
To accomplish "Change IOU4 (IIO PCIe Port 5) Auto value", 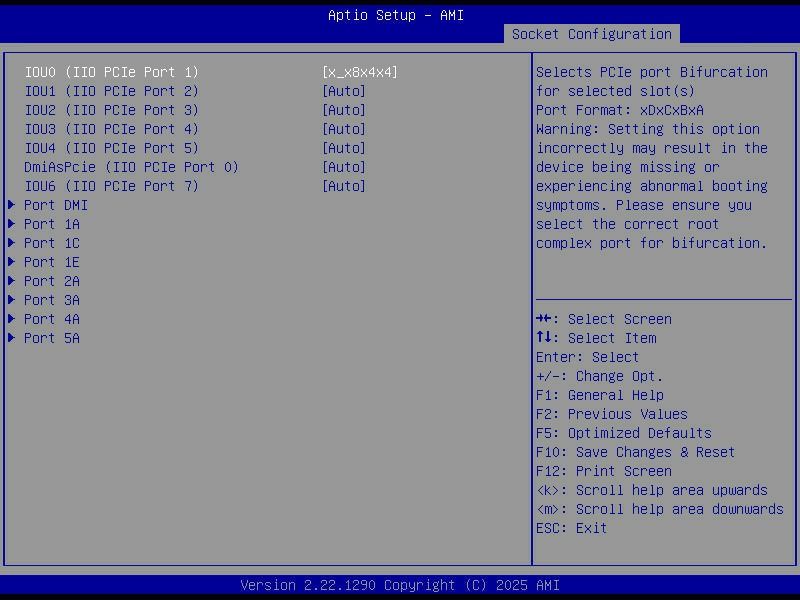I will (x=344, y=148).
